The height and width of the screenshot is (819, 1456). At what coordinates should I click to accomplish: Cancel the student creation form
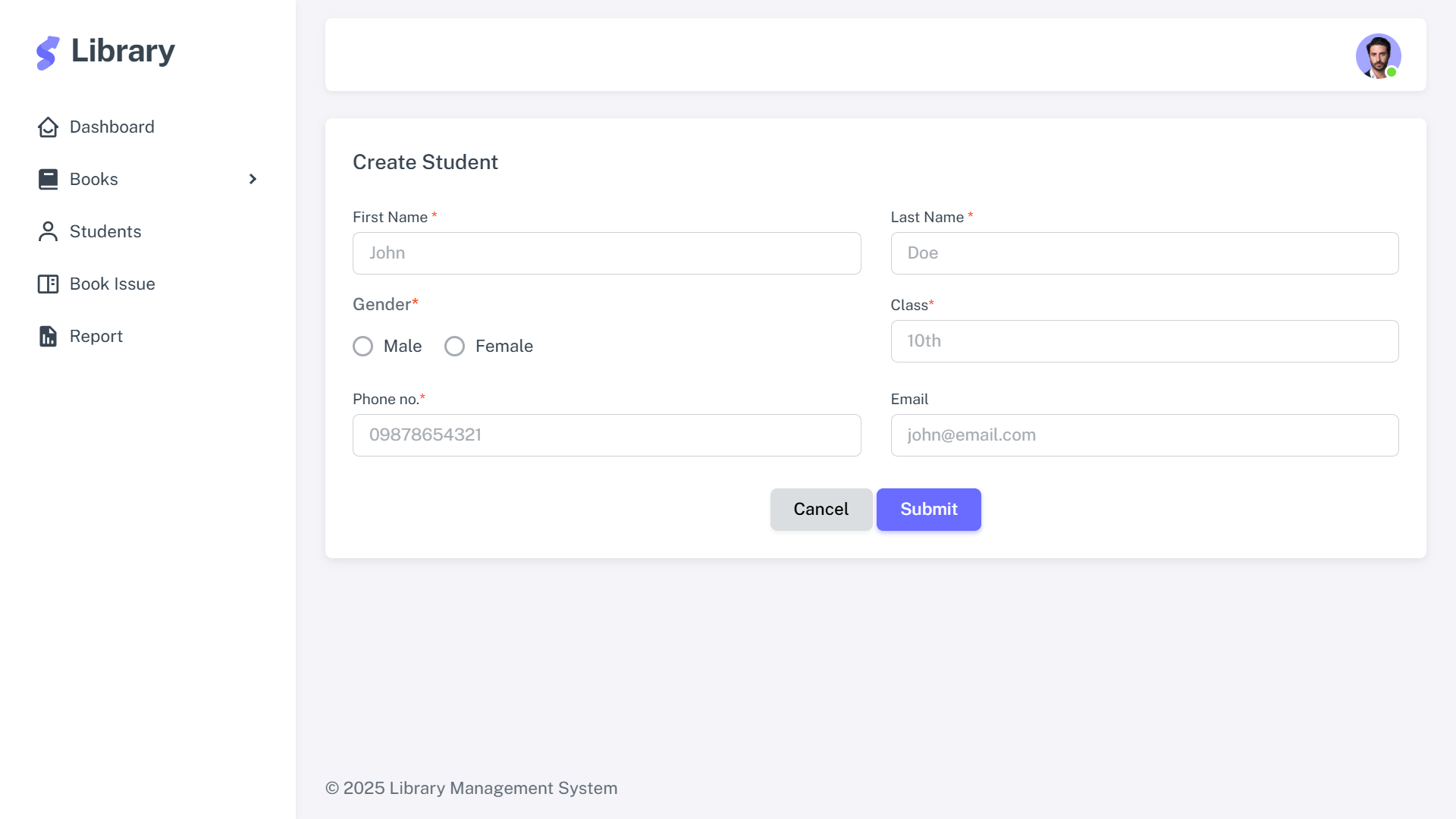pyautogui.click(x=821, y=510)
